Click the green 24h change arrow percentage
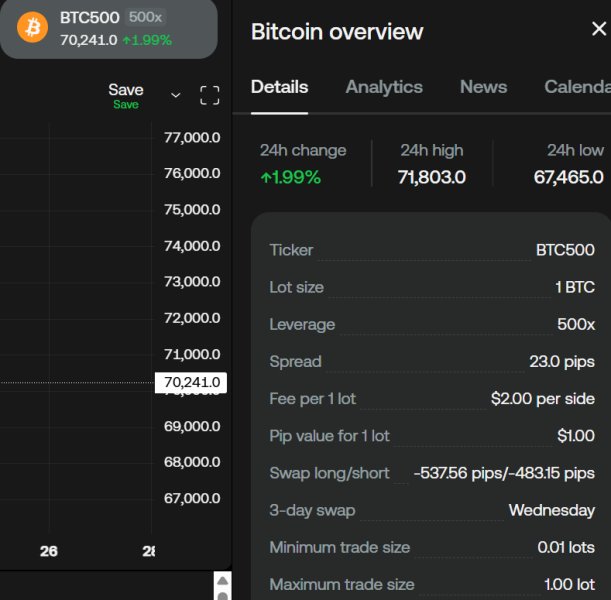This screenshot has height=600, width=611. click(291, 178)
